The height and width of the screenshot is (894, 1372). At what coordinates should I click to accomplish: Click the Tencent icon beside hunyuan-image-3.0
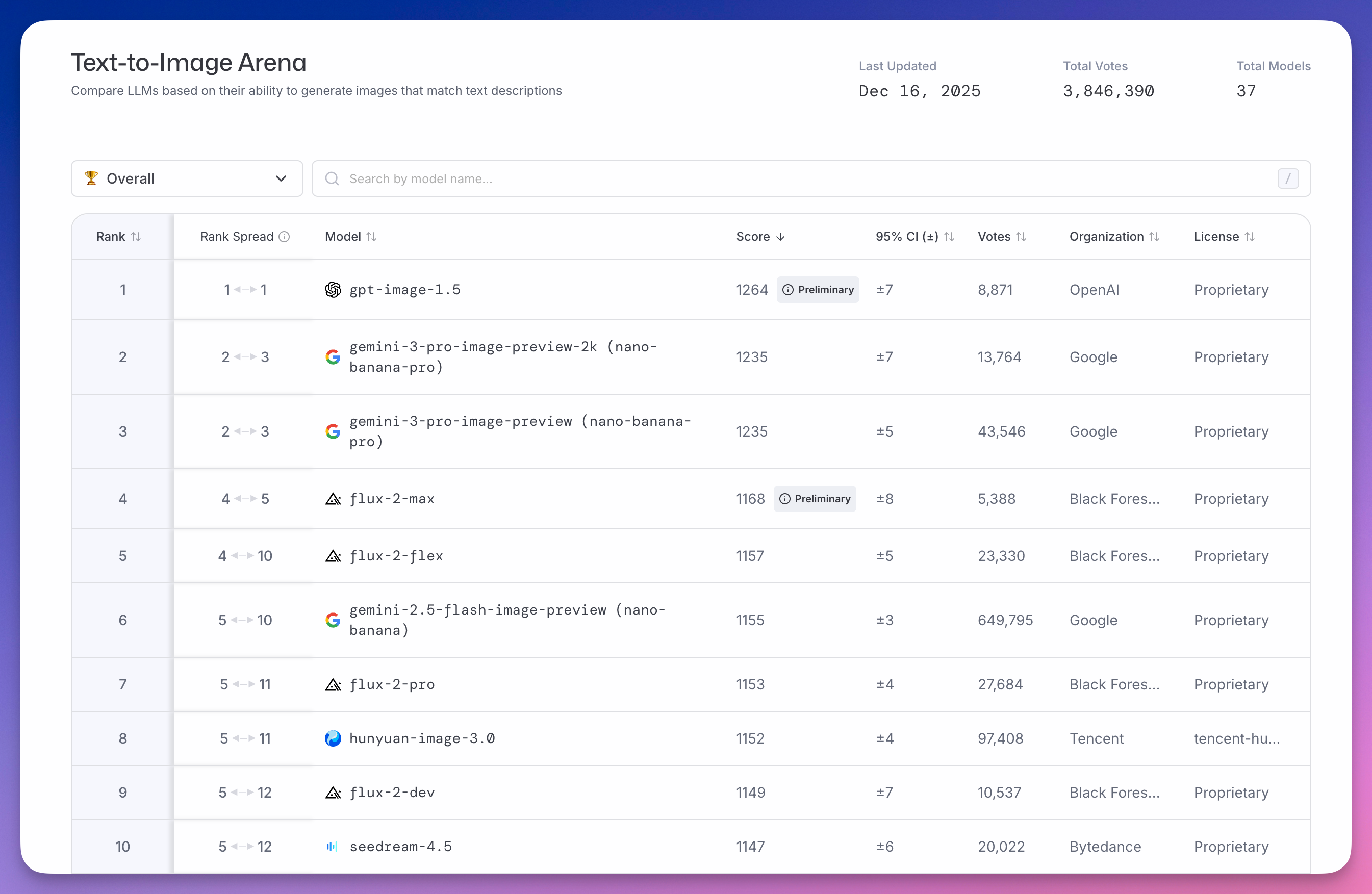click(333, 738)
